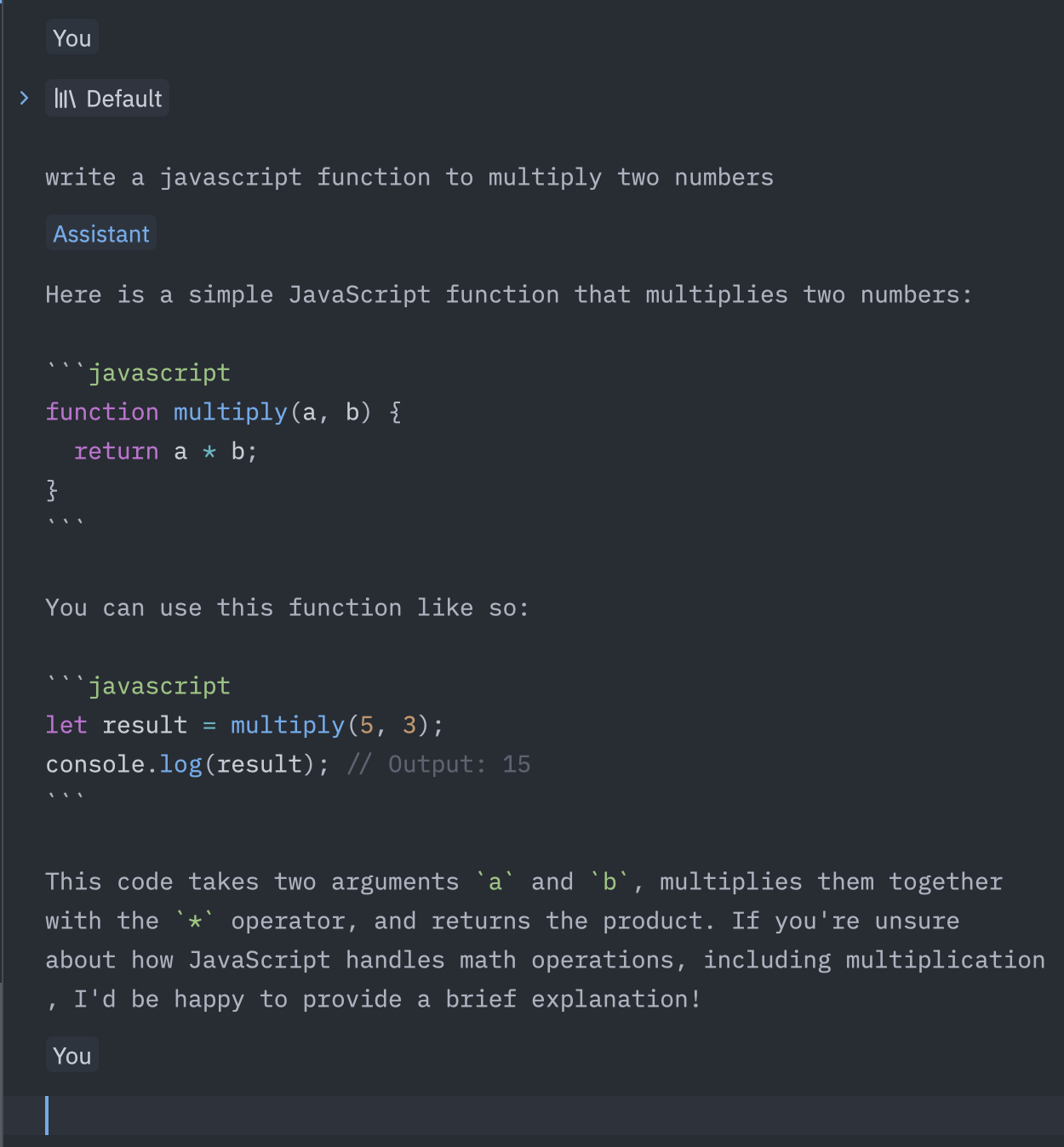Toggle the bottom You role label
This screenshot has width=1064, height=1147.
point(72,1056)
